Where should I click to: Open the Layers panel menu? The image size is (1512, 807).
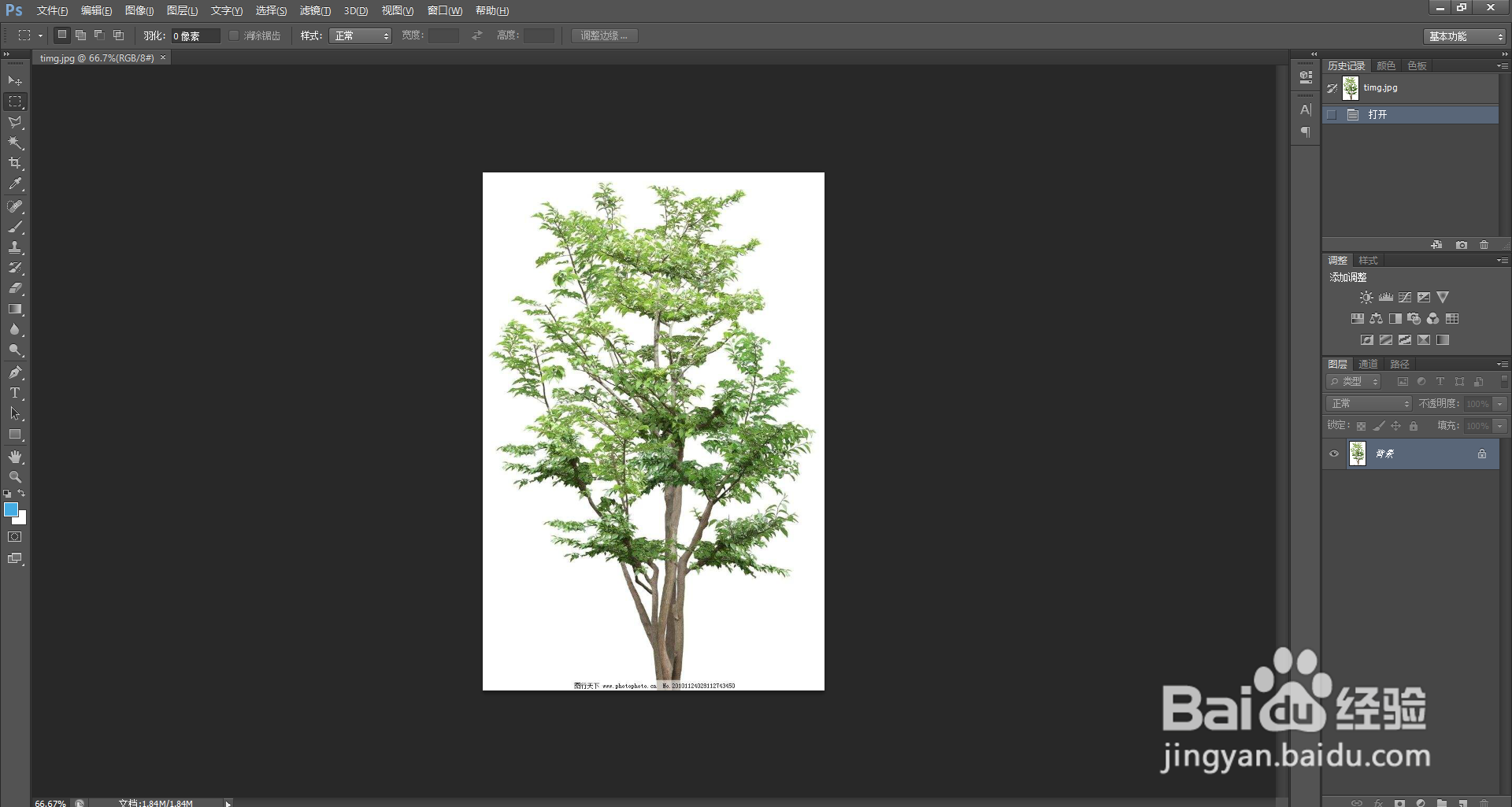pos(1503,365)
